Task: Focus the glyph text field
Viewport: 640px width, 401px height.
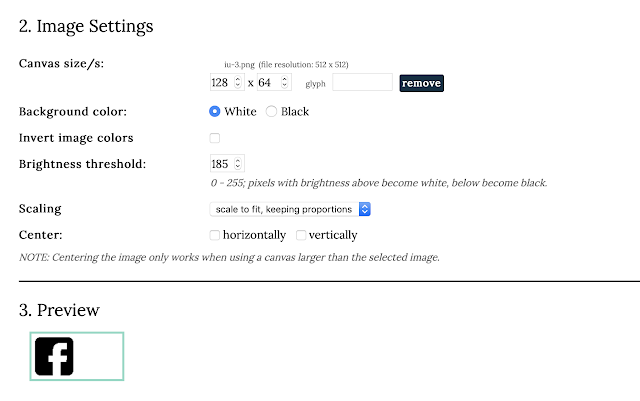Action: click(x=362, y=83)
